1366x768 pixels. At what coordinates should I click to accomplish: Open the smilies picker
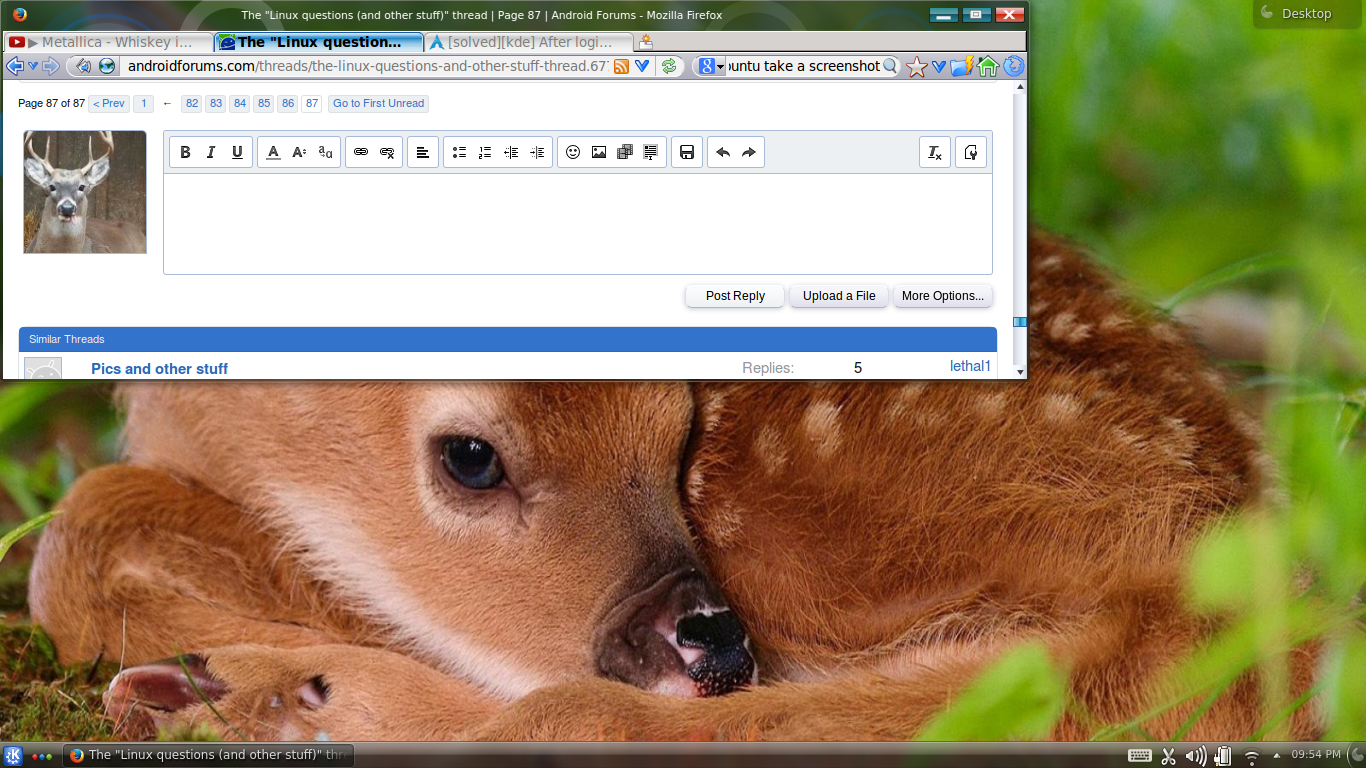573,152
